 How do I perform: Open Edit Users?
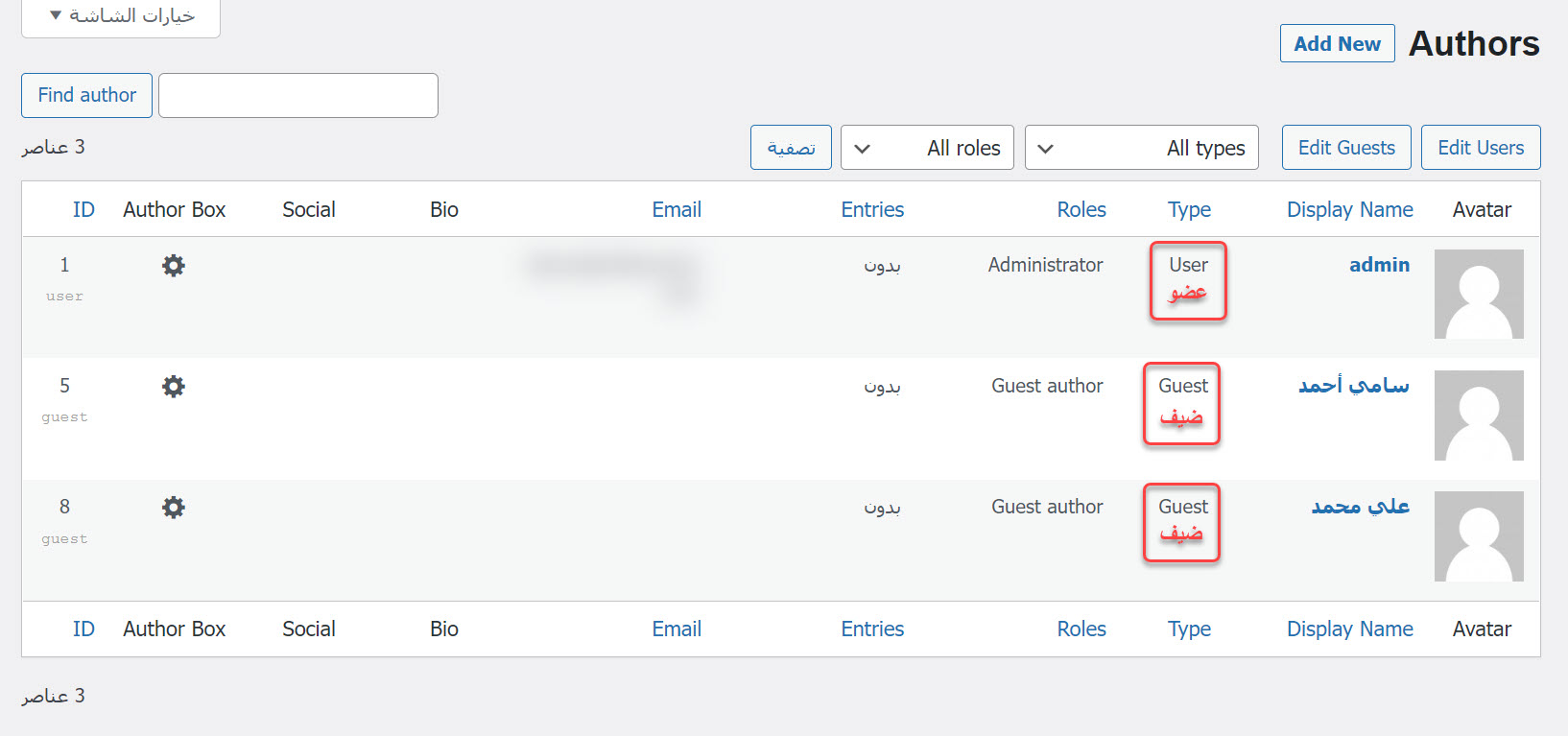(1480, 148)
